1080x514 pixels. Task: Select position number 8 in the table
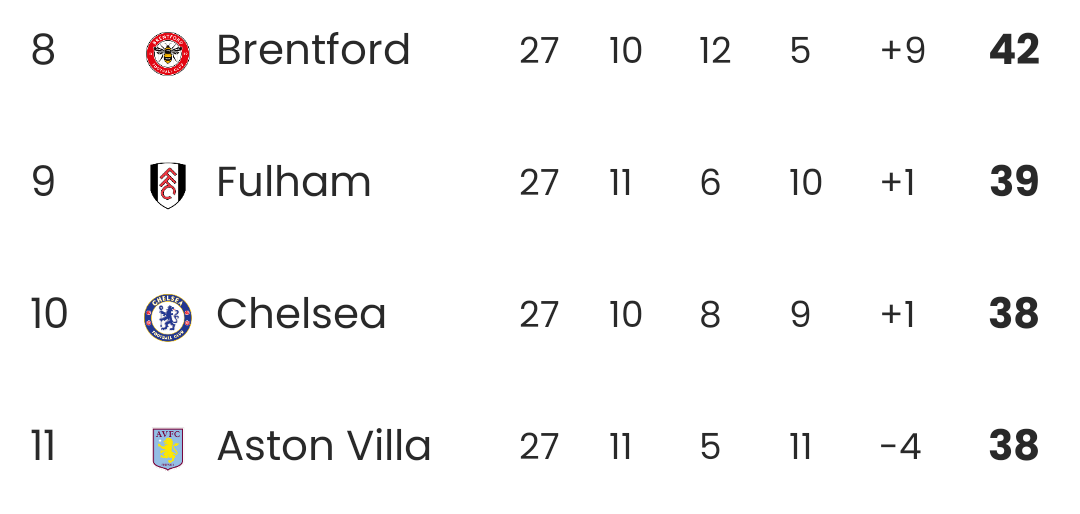[x=43, y=51]
